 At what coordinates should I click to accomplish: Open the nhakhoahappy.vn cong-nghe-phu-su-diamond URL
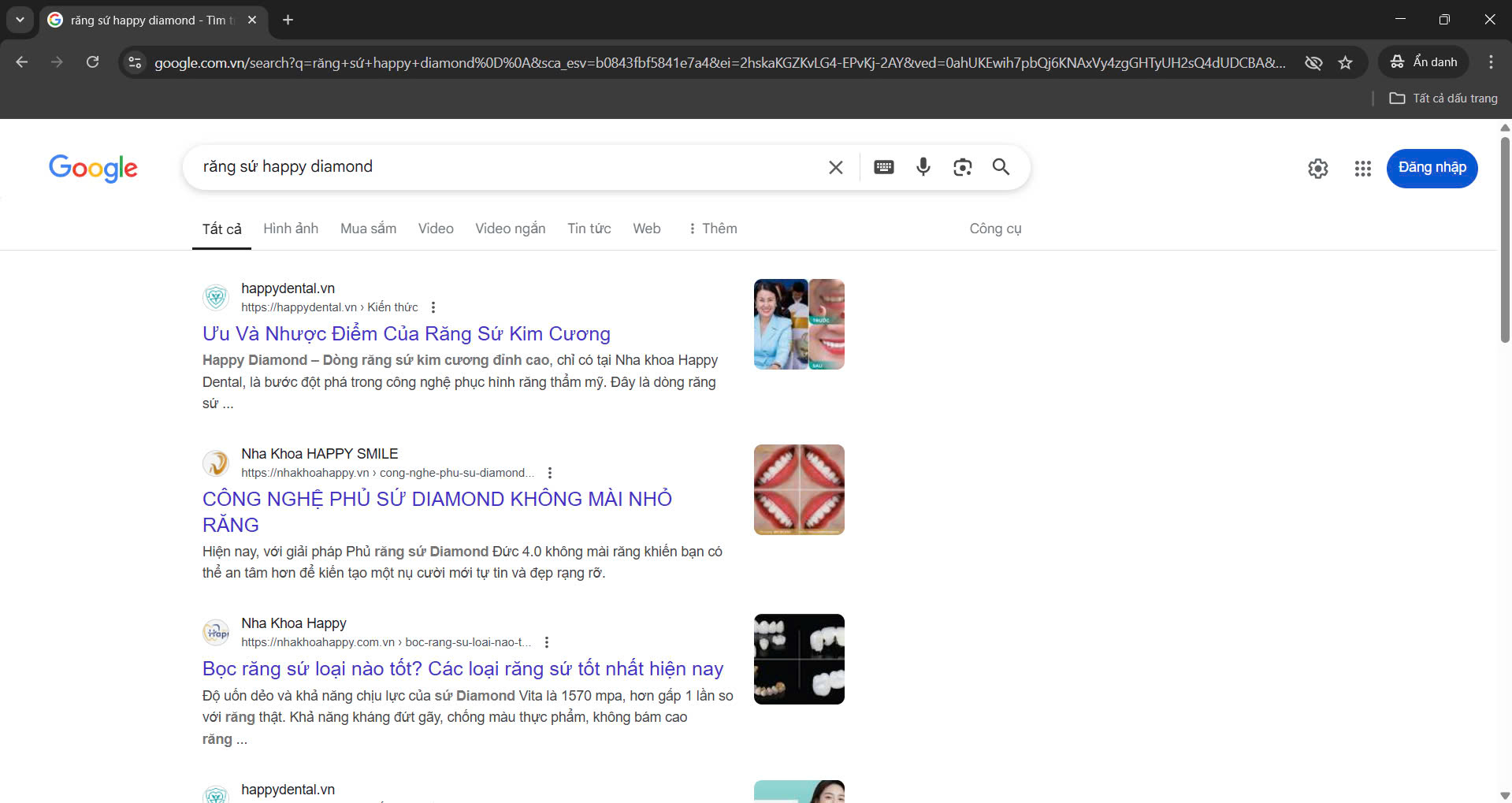pos(388,473)
